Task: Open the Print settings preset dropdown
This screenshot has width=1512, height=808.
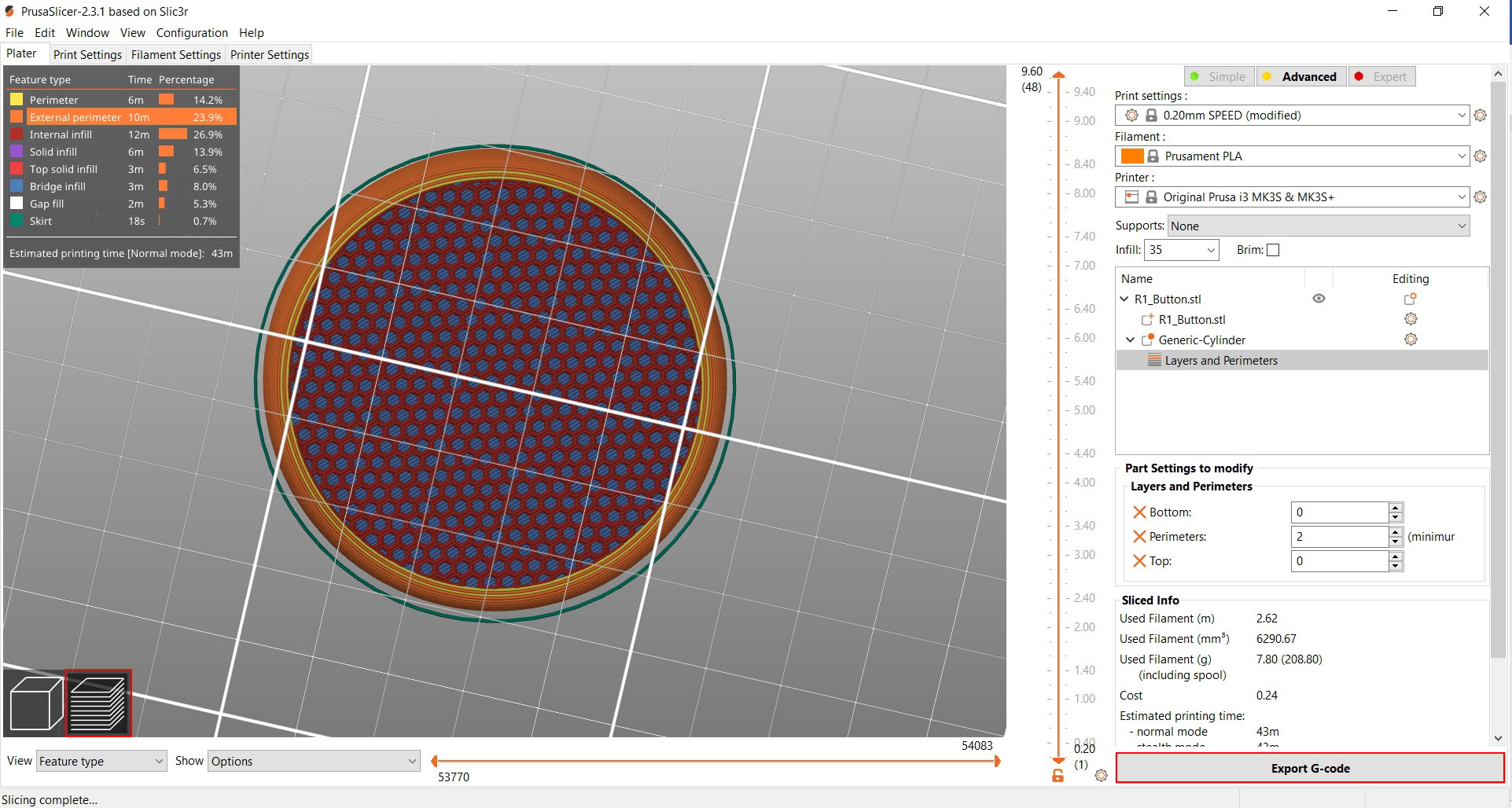Action: pos(1292,116)
